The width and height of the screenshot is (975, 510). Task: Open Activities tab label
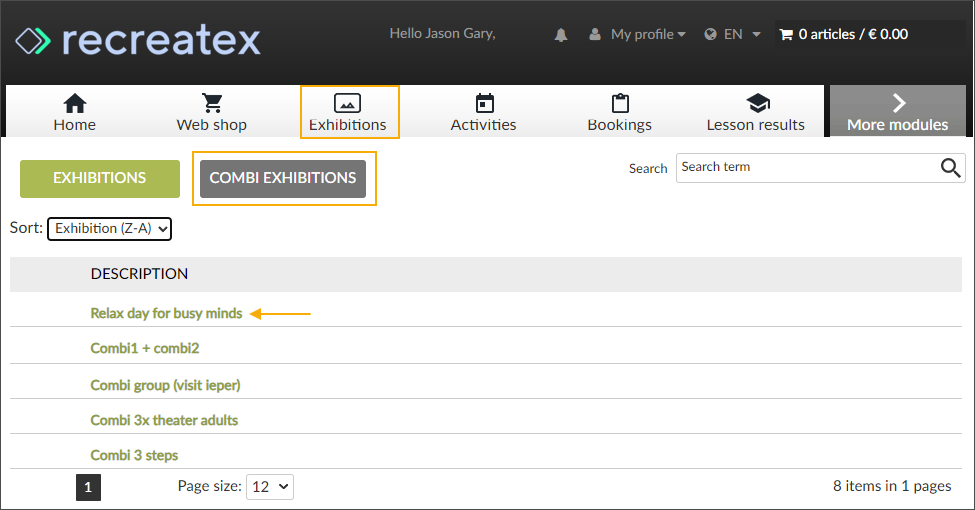click(483, 125)
